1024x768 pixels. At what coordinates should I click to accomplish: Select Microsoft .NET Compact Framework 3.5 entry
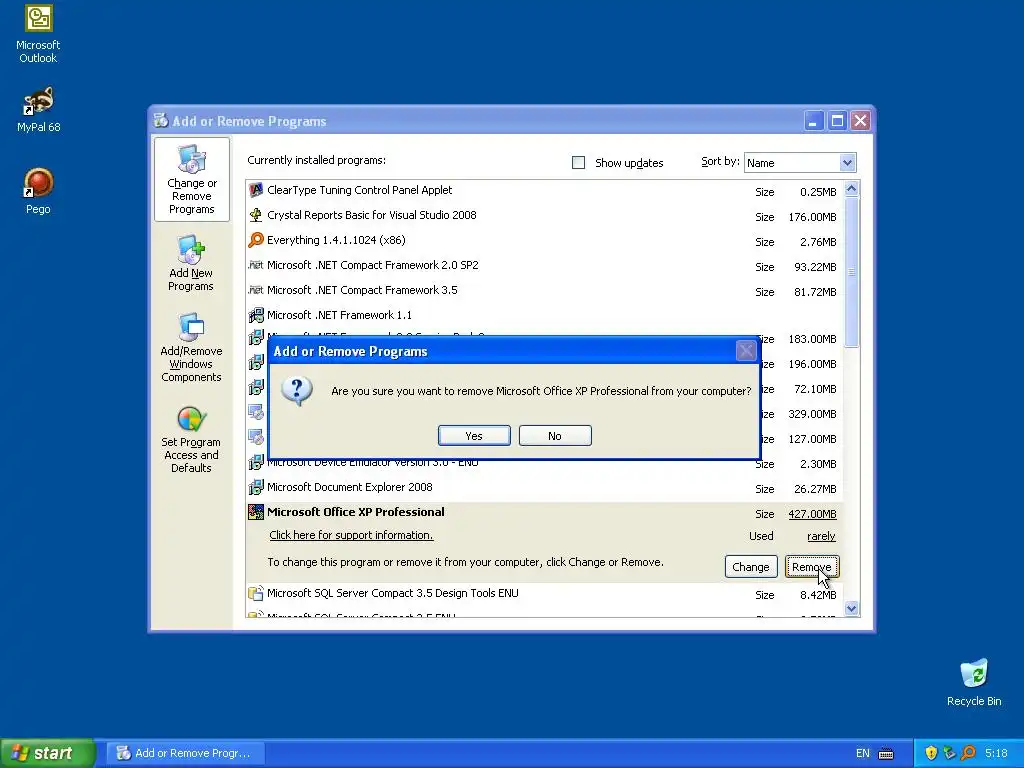(x=362, y=290)
